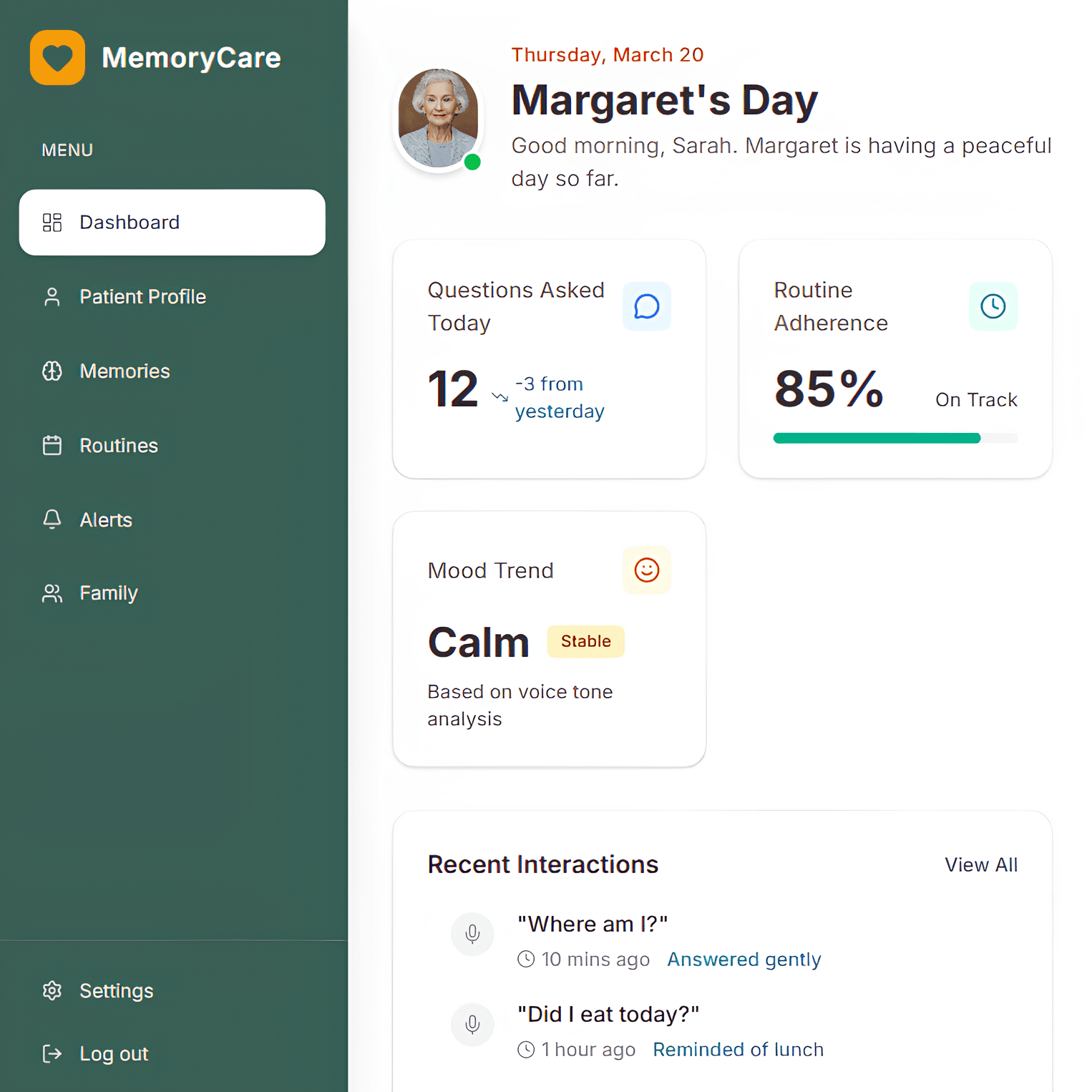Viewport: 1092px width, 1092px height.
Task: Click the bell icon next to Alerts
Action: (x=52, y=520)
